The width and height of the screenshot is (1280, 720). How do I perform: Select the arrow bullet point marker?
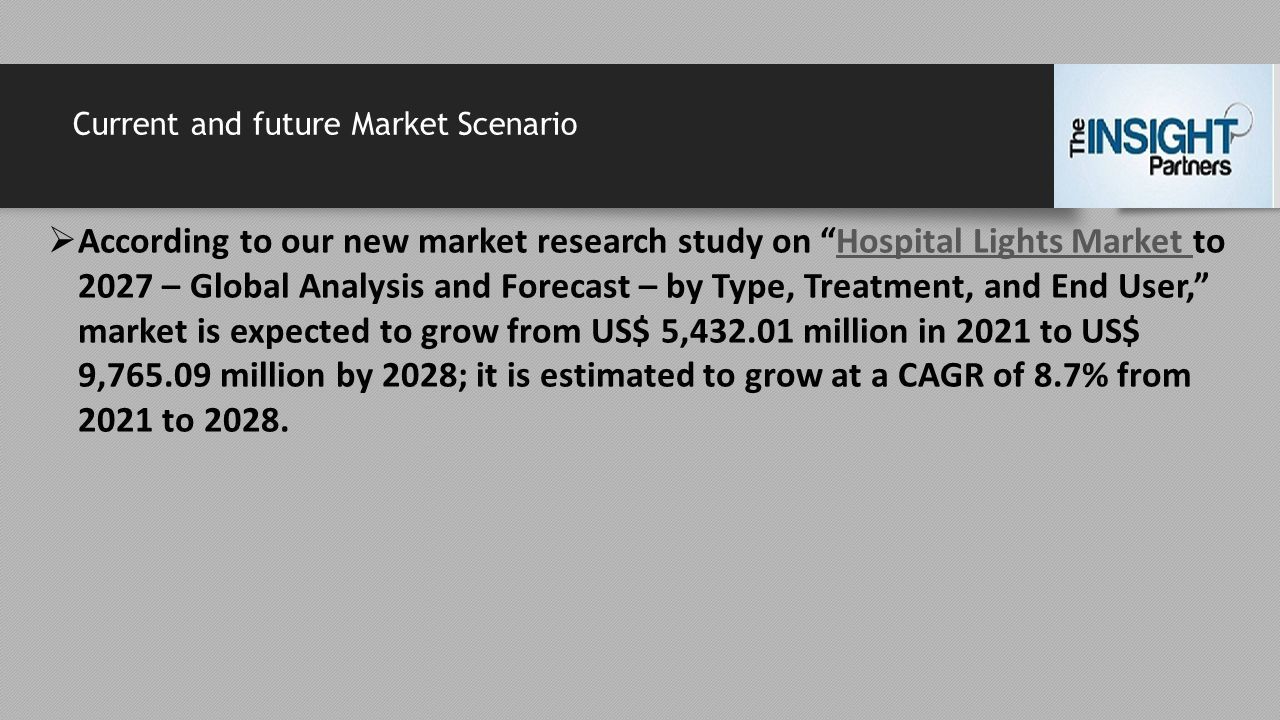tap(62, 240)
